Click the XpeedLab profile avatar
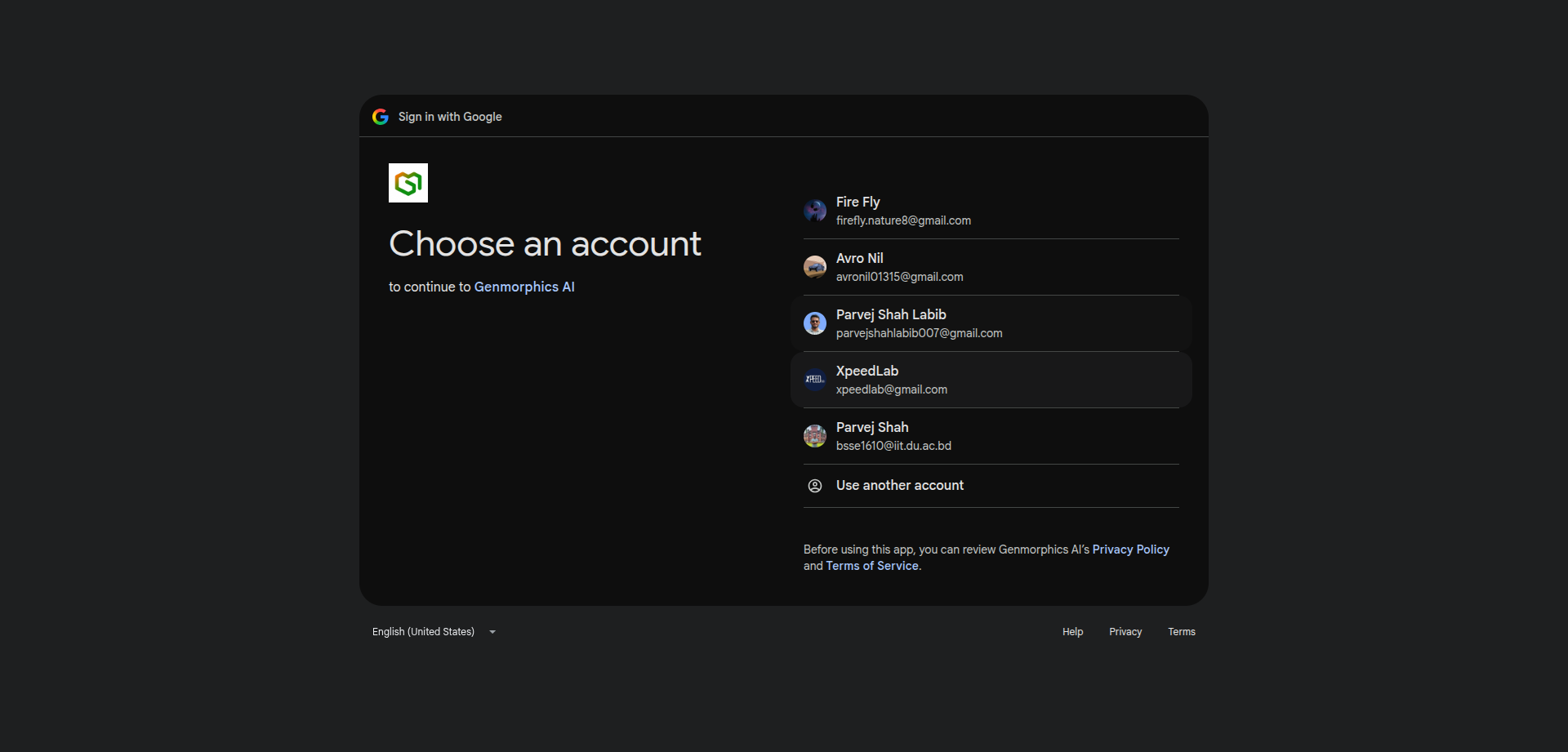This screenshot has height=752, width=1568. pyautogui.click(x=815, y=380)
